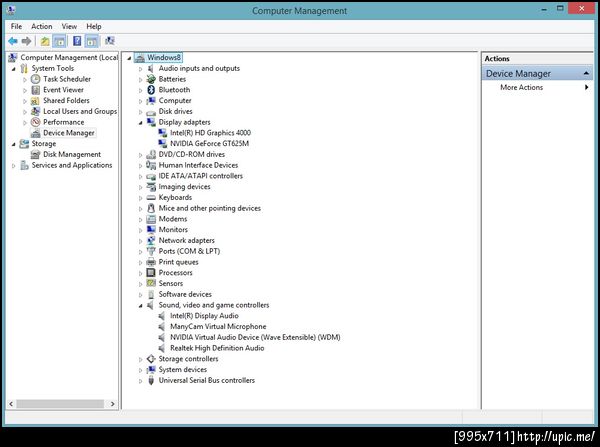600x447 pixels.
Task: Click the Imaging devices icon
Action: [151, 186]
